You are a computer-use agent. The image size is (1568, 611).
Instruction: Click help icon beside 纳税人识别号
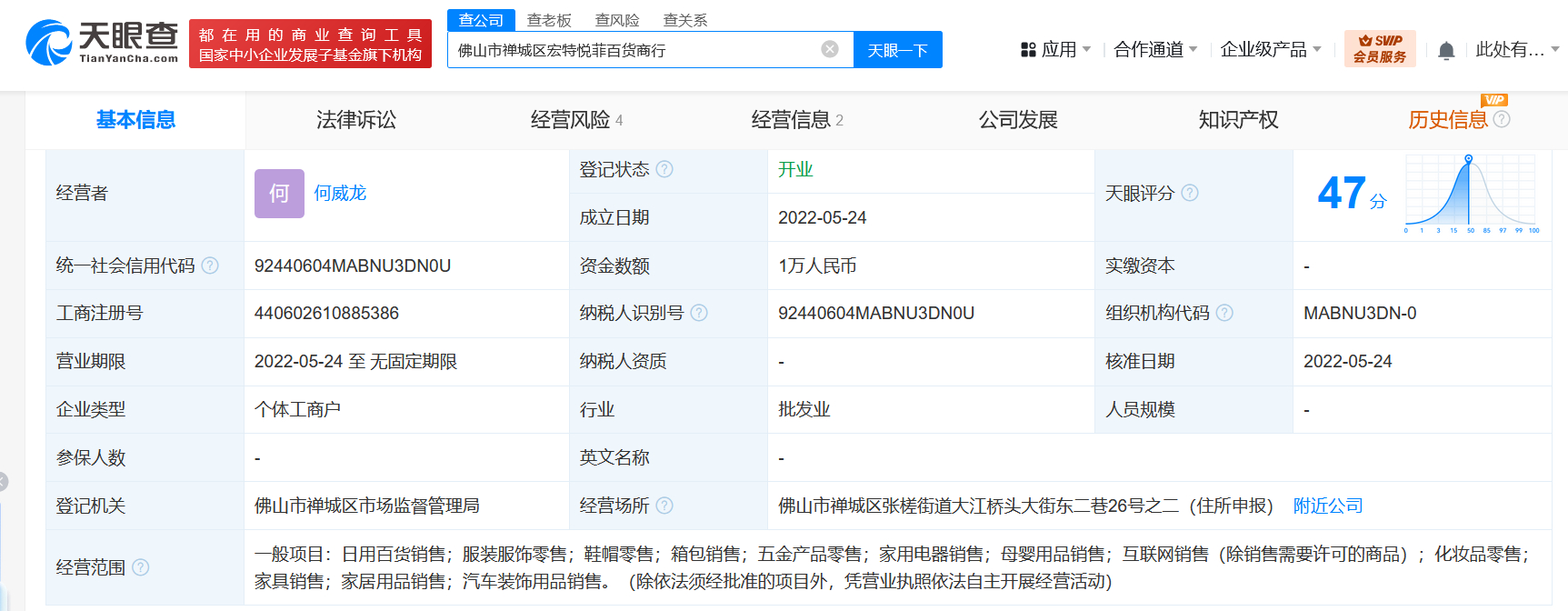coord(699,313)
